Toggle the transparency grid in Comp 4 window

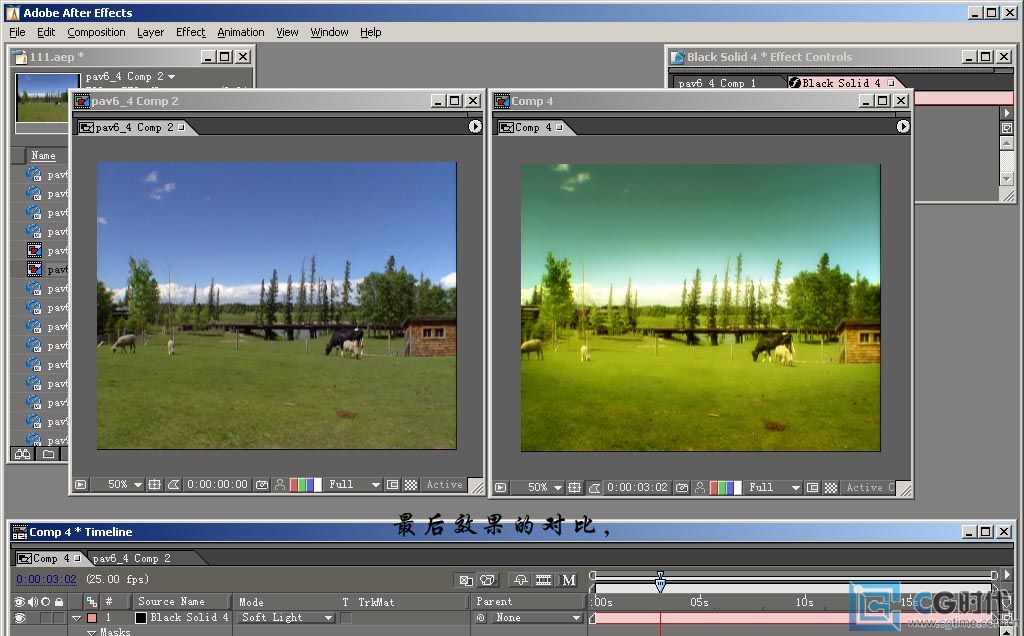(x=831, y=487)
